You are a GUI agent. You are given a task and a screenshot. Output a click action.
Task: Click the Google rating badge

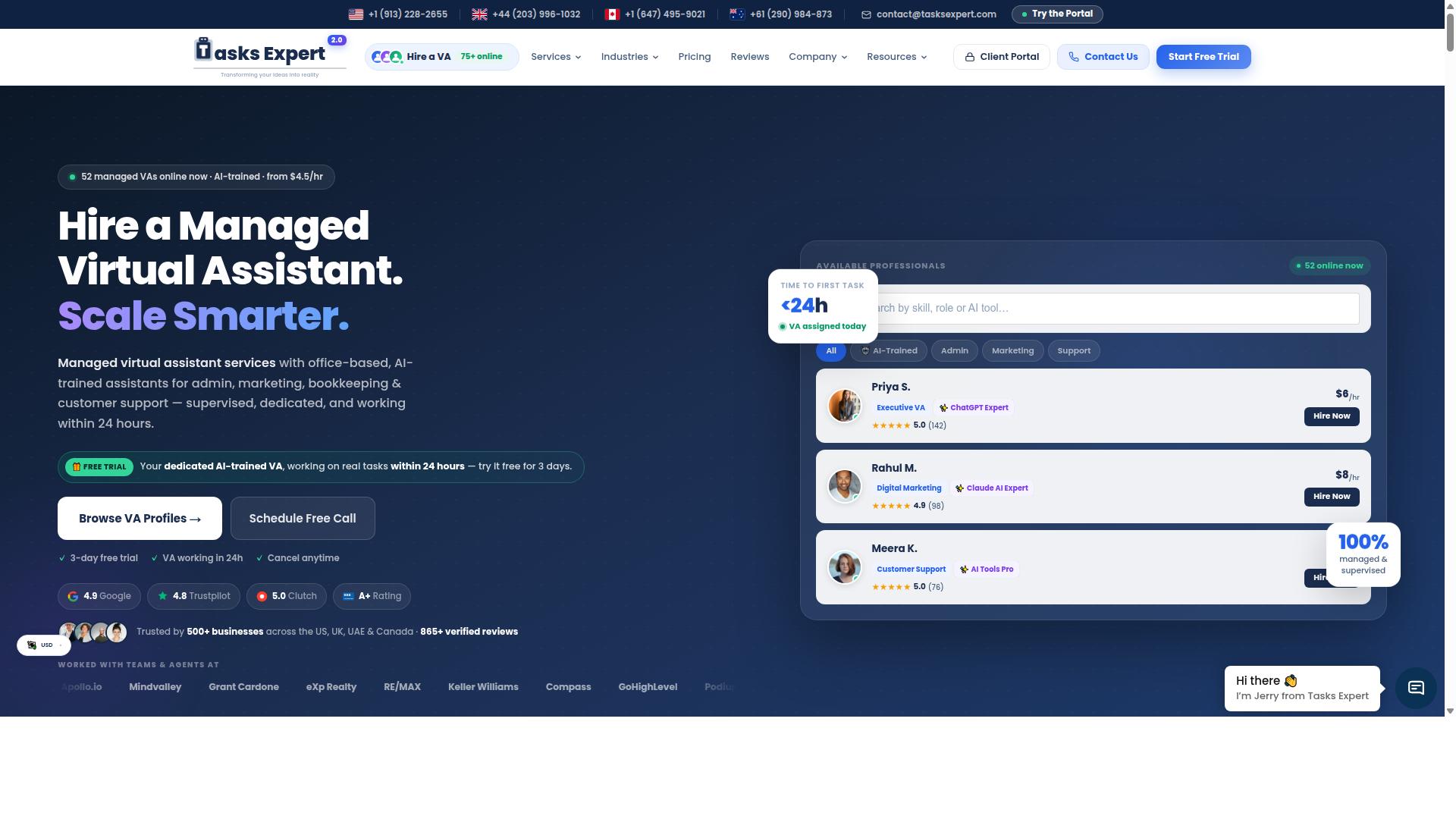click(x=99, y=596)
